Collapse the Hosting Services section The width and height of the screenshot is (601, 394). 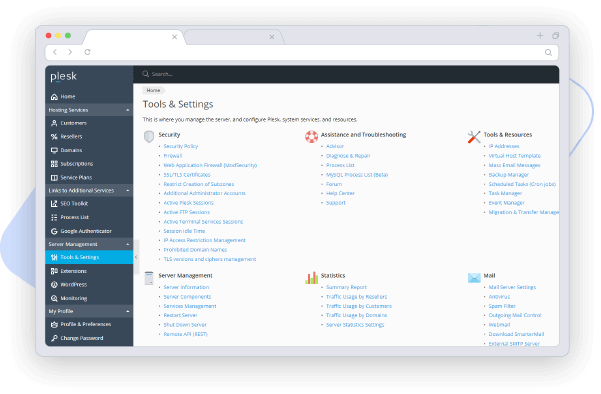(x=128, y=110)
